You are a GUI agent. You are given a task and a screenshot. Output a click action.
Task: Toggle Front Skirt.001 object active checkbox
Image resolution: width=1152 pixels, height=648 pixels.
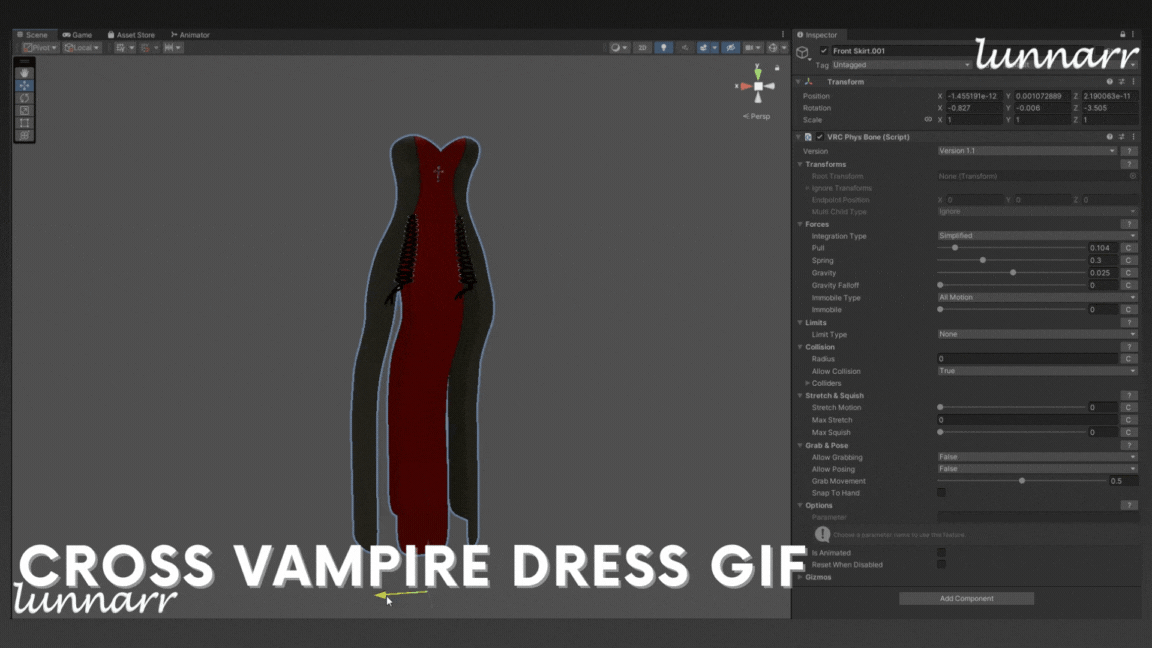(x=823, y=51)
